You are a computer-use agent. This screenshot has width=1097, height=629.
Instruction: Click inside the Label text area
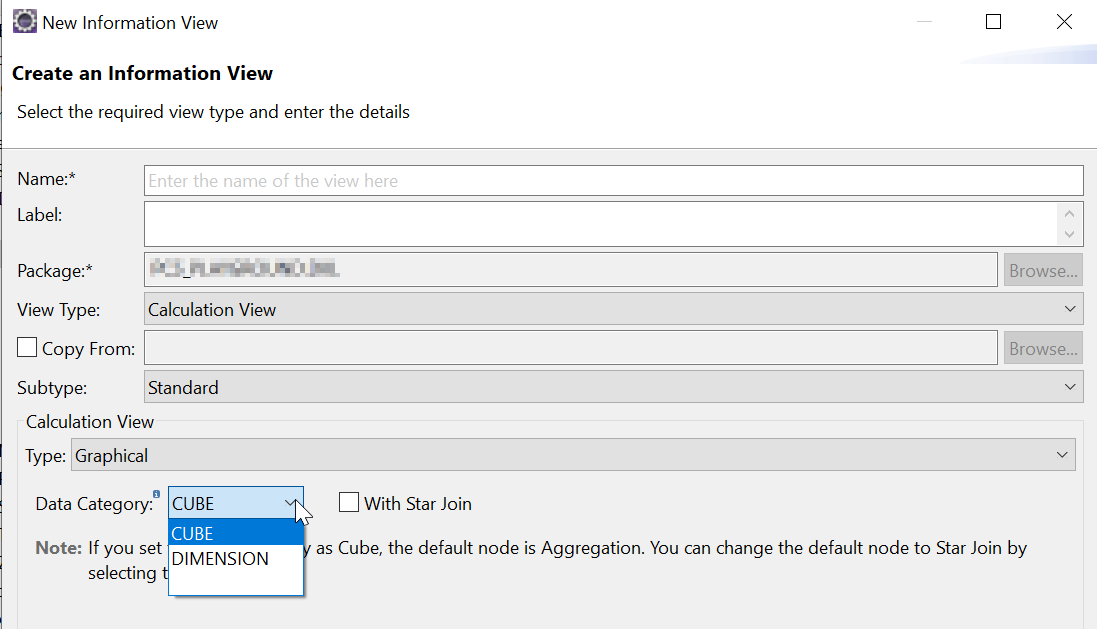(600, 223)
